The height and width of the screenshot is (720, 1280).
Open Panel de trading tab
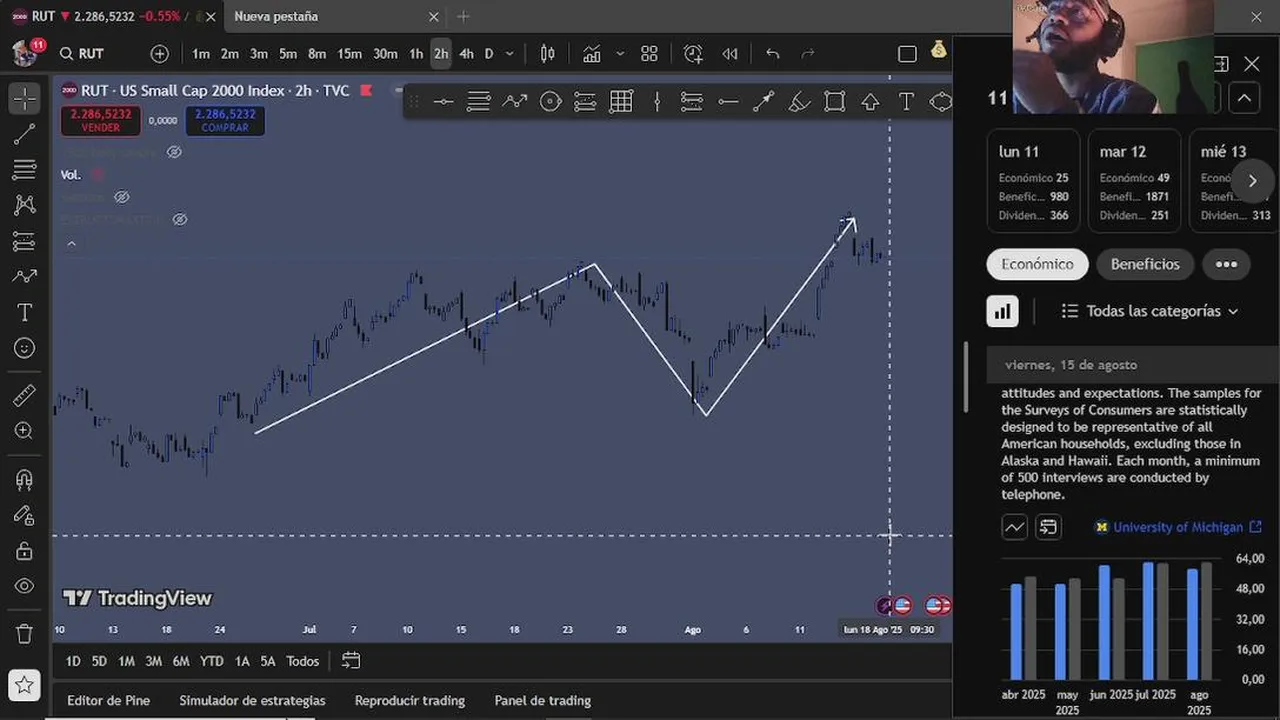click(x=543, y=701)
